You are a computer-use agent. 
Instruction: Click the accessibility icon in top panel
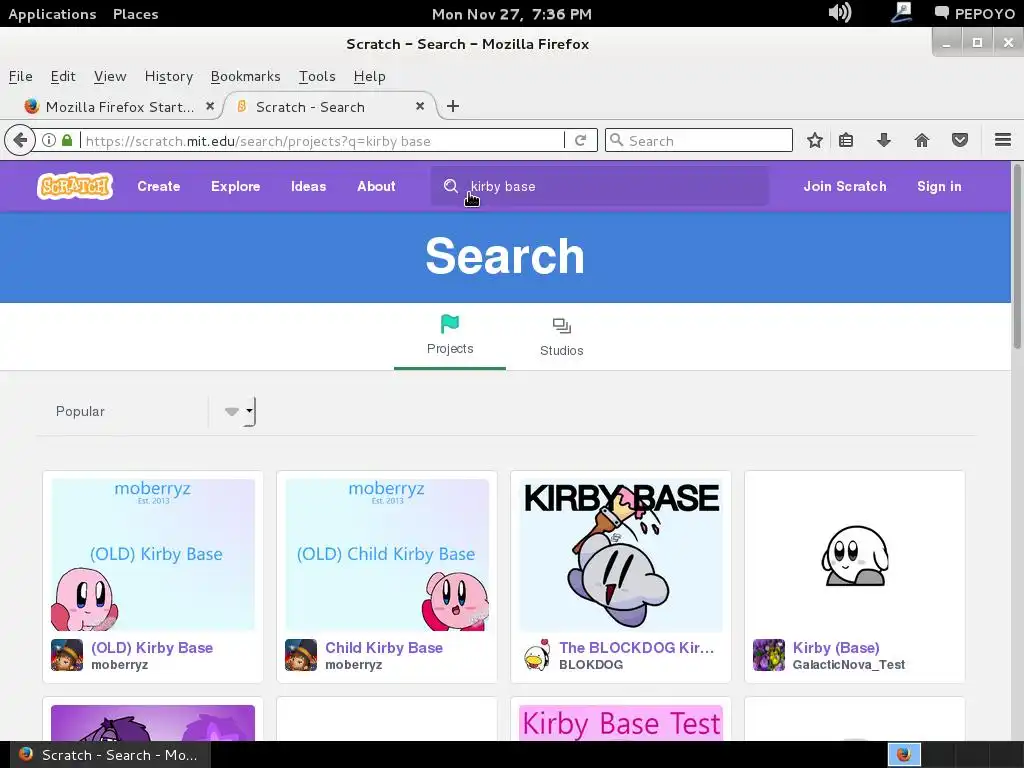click(x=903, y=12)
